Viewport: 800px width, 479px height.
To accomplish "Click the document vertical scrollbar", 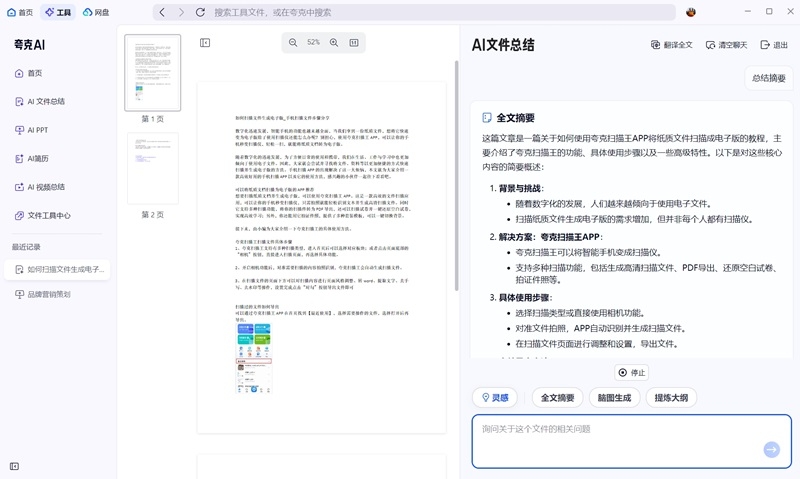I will point(456,176).
